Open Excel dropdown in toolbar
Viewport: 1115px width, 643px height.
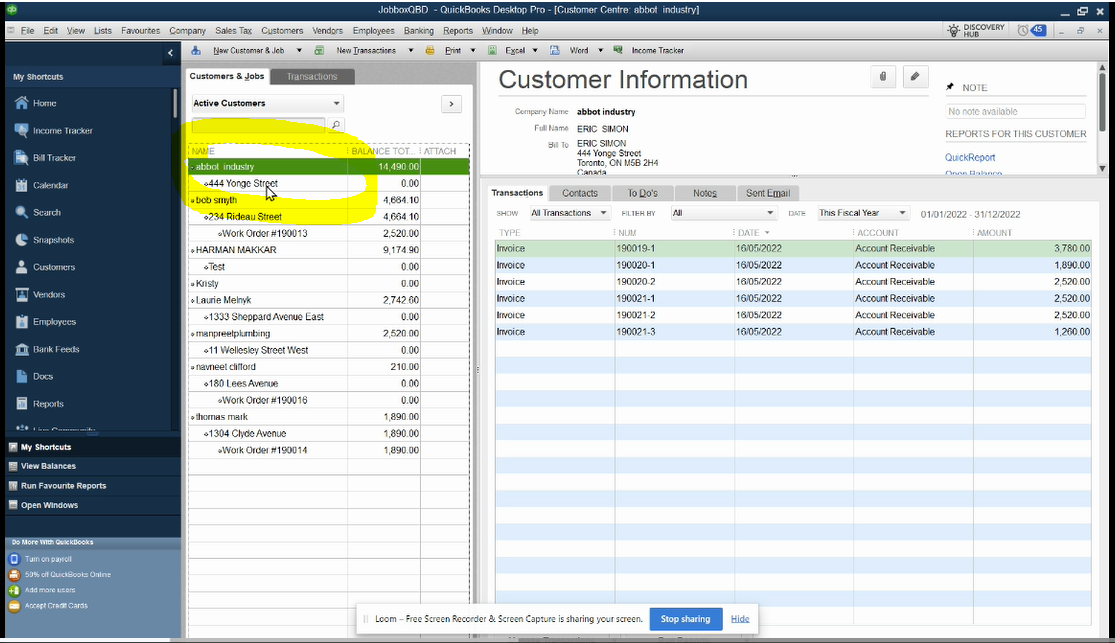click(535, 51)
